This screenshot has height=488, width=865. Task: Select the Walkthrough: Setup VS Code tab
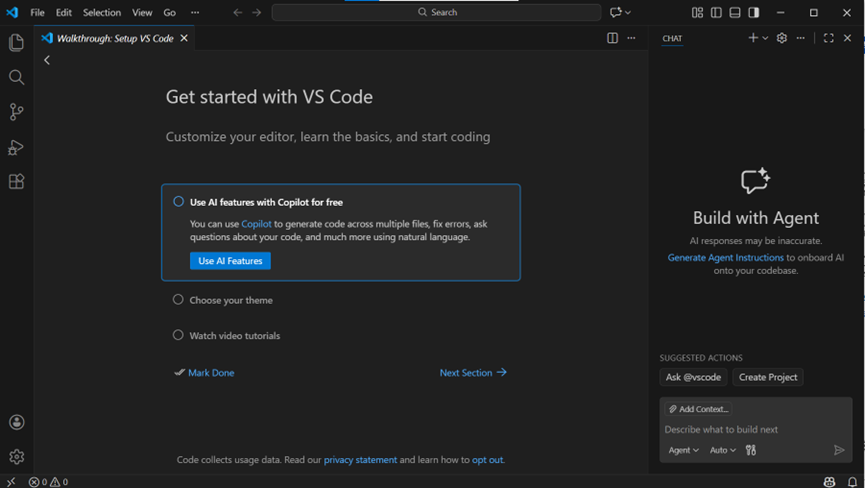point(115,38)
